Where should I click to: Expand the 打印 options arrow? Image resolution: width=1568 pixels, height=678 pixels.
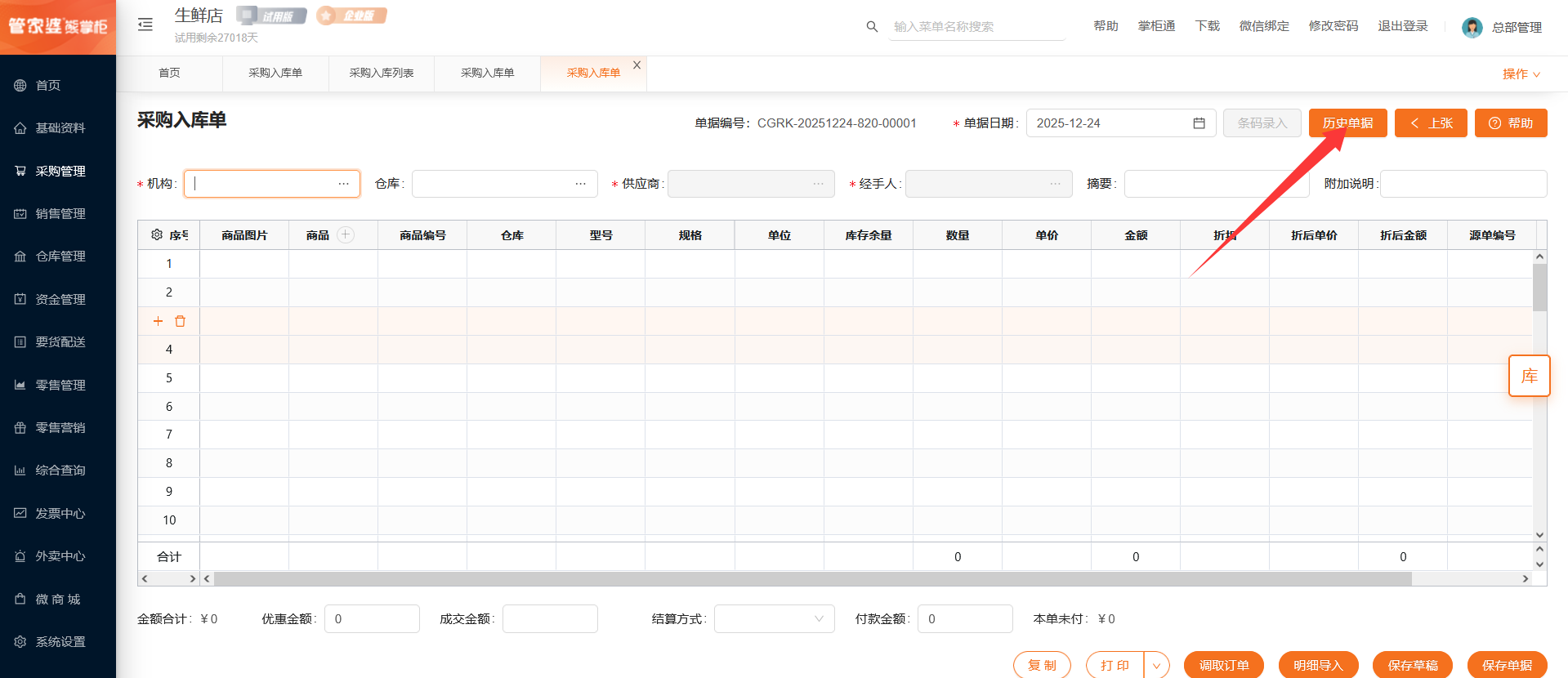pyautogui.click(x=1156, y=666)
